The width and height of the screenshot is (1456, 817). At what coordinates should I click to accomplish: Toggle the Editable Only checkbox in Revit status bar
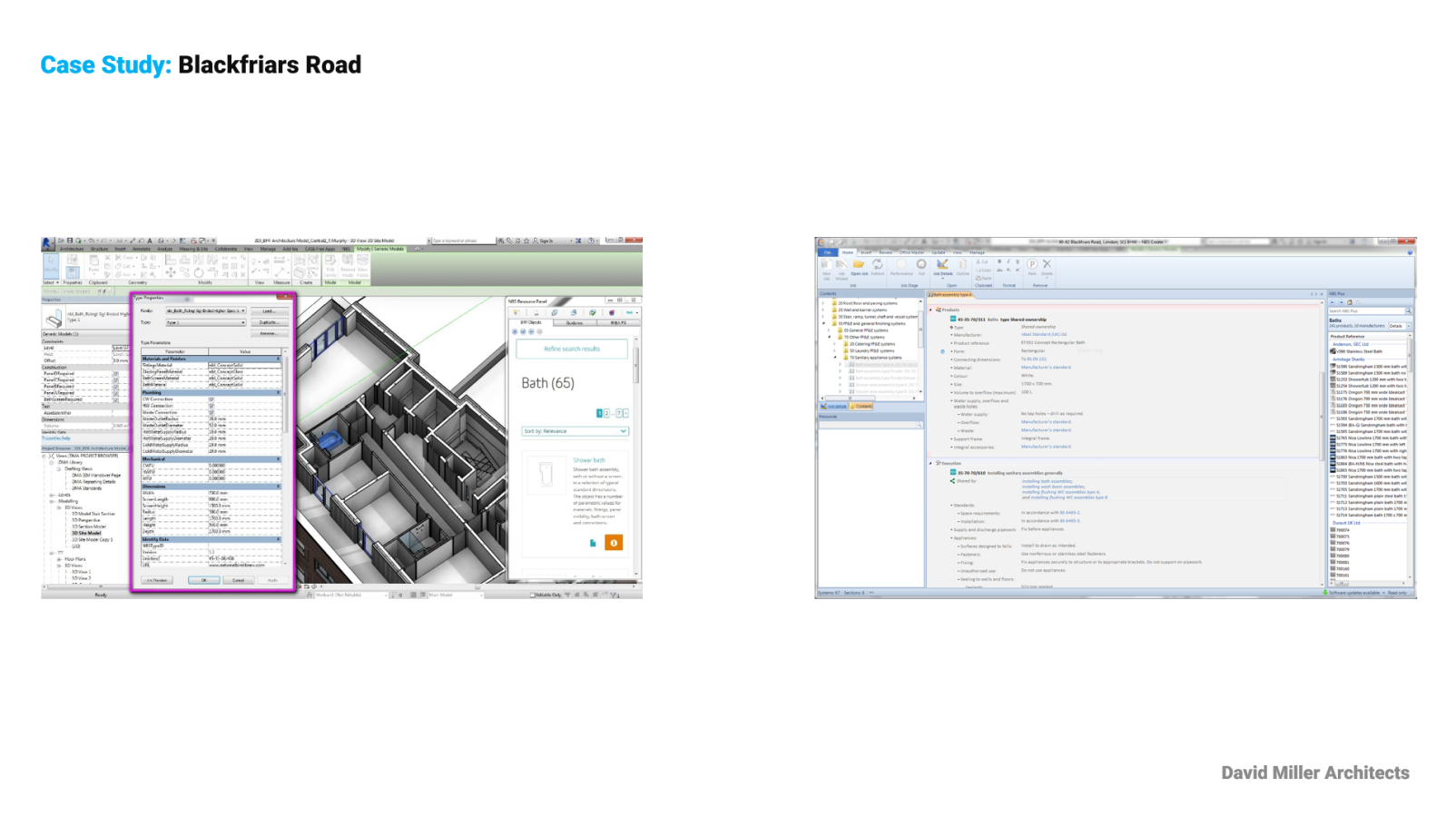533,595
